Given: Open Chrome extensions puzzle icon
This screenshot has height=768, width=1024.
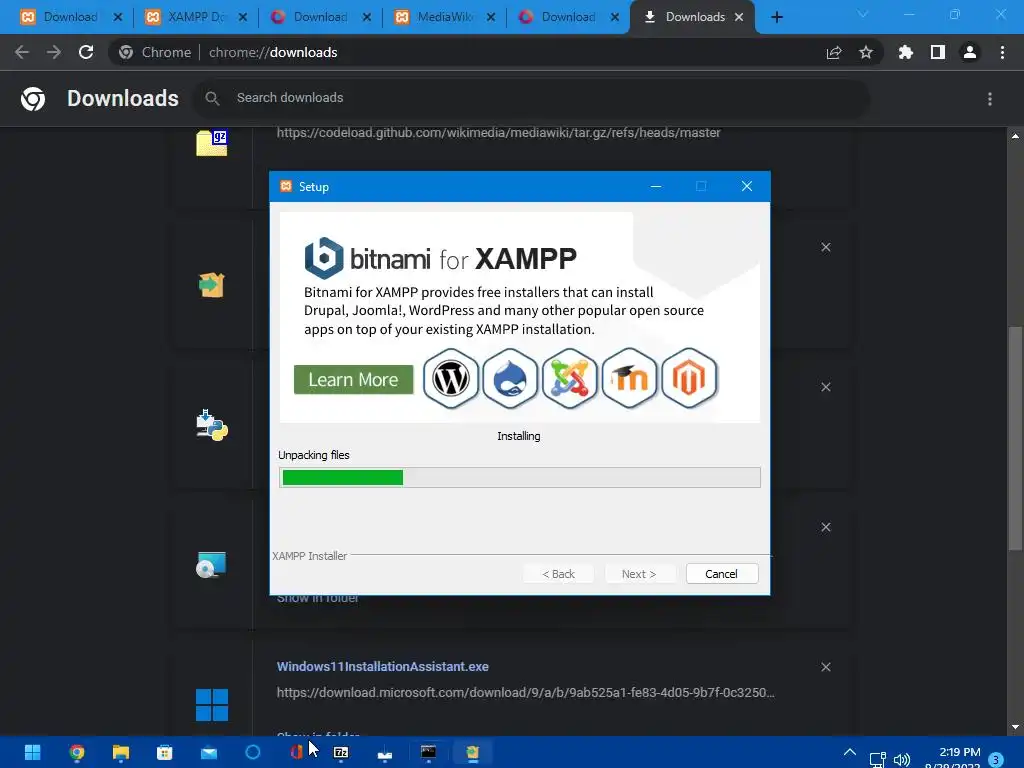Looking at the screenshot, I should (905, 52).
